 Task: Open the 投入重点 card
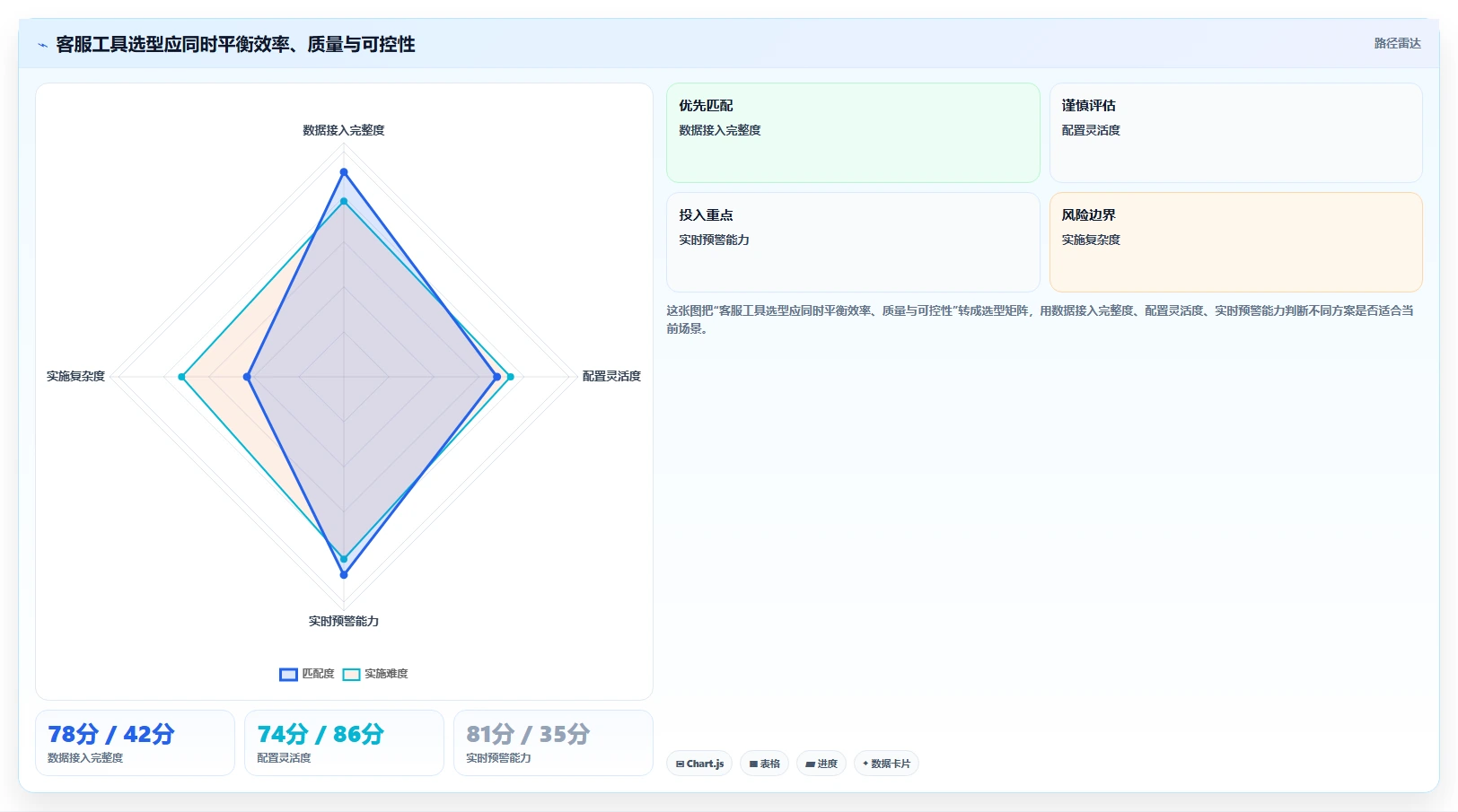(853, 242)
